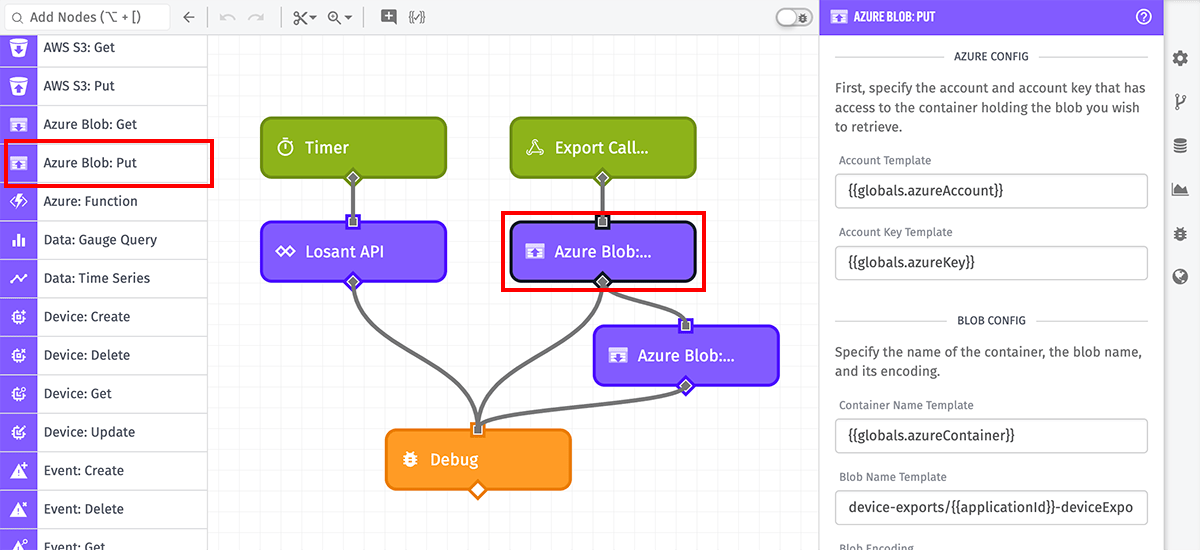Select AWS S3: Get palette node
The image size is (1200, 550).
coord(103,47)
